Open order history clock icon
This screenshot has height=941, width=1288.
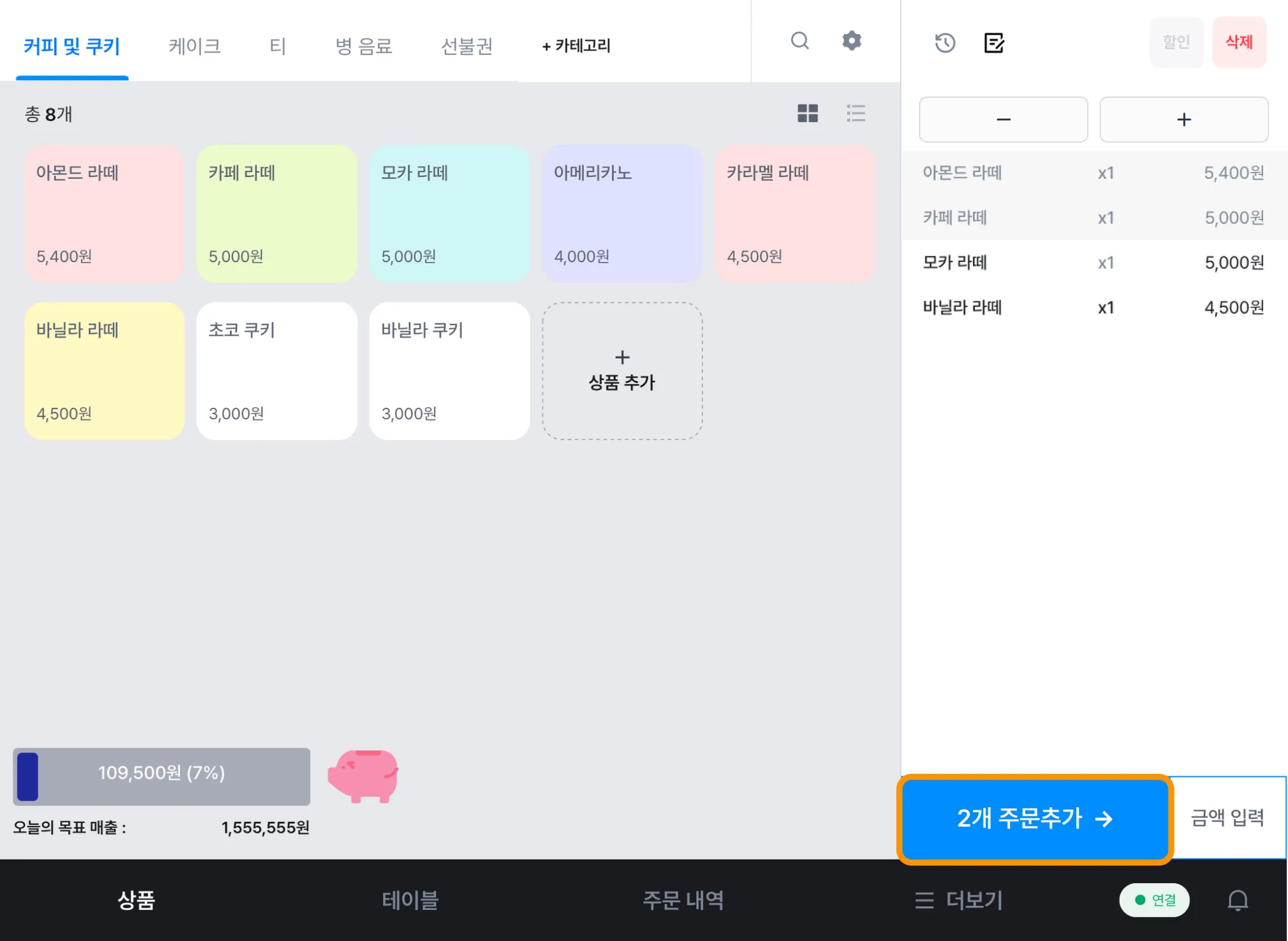945,43
